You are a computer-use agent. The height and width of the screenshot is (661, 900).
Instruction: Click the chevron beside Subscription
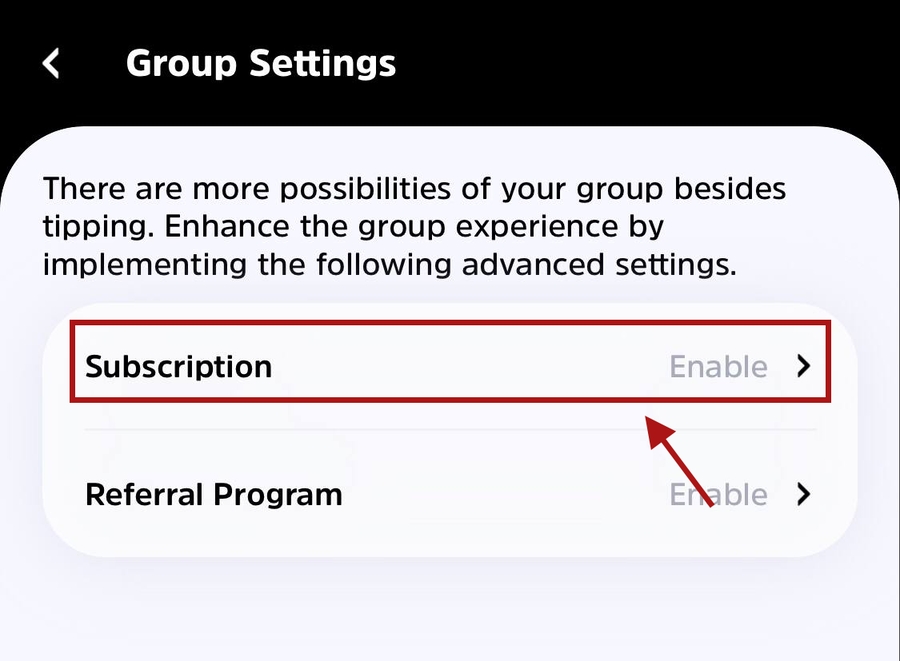point(803,366)
